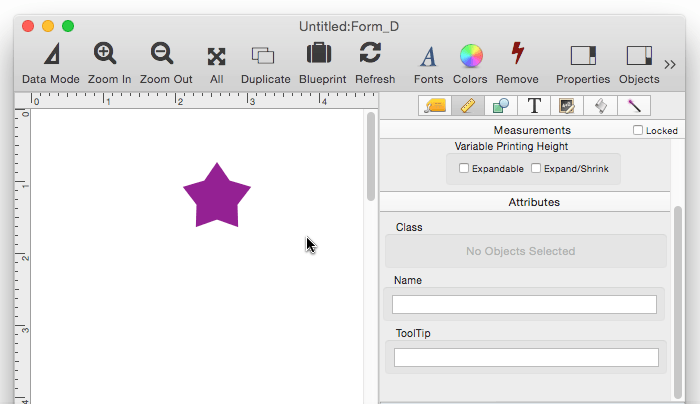Select the paint bucket inspector tab
The image size is (700, 404).
click(x=600, y=106)
